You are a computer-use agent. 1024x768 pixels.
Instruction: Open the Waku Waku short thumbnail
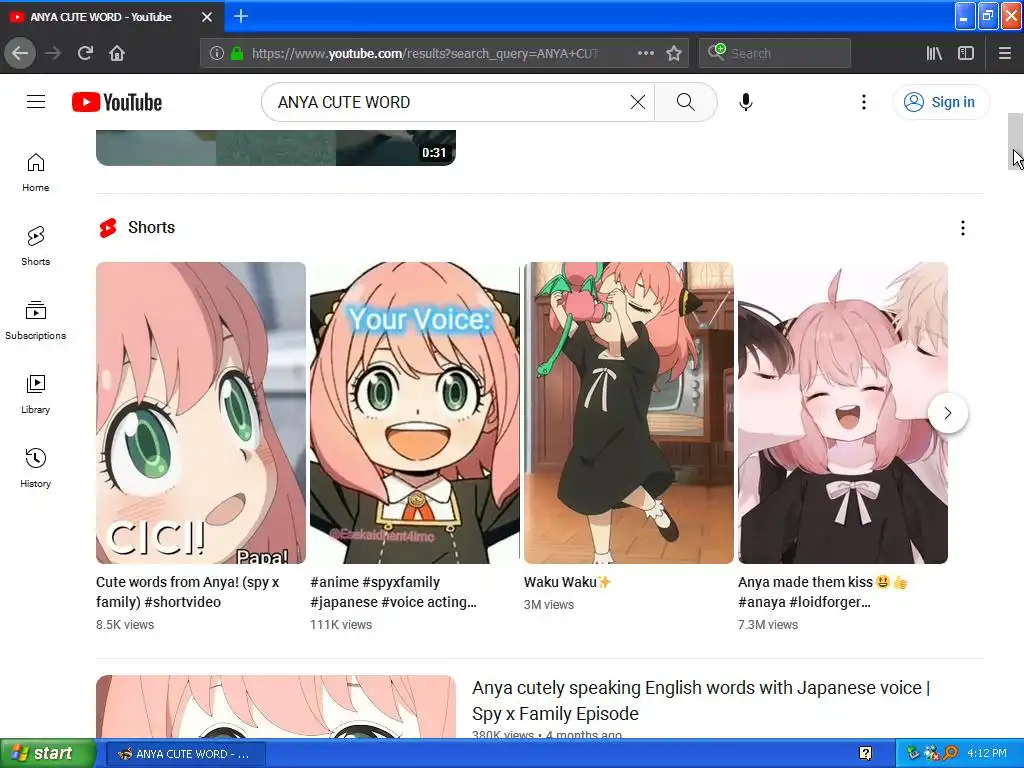point(628,413)
